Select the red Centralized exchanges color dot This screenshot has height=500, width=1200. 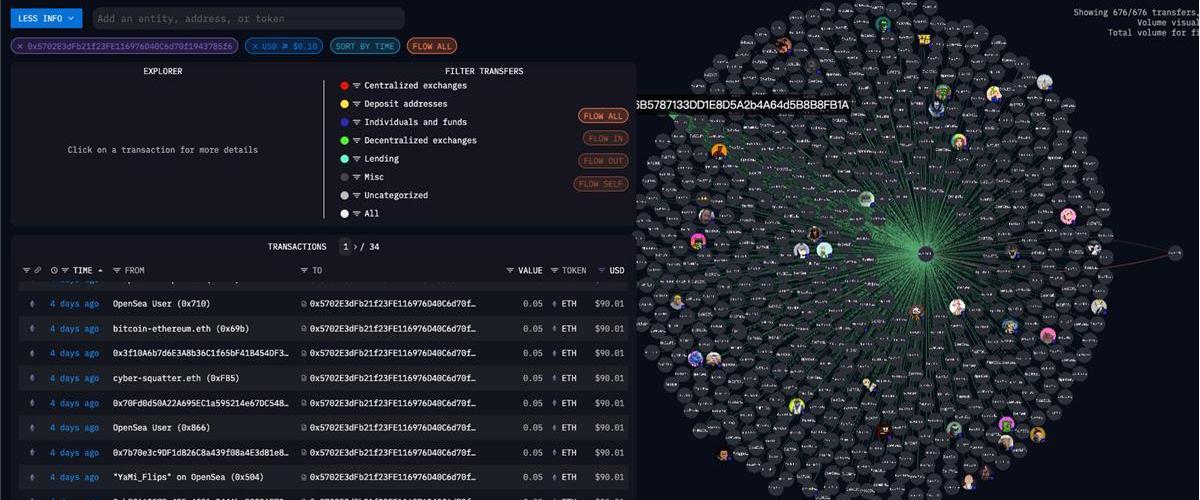coord(344,86)
